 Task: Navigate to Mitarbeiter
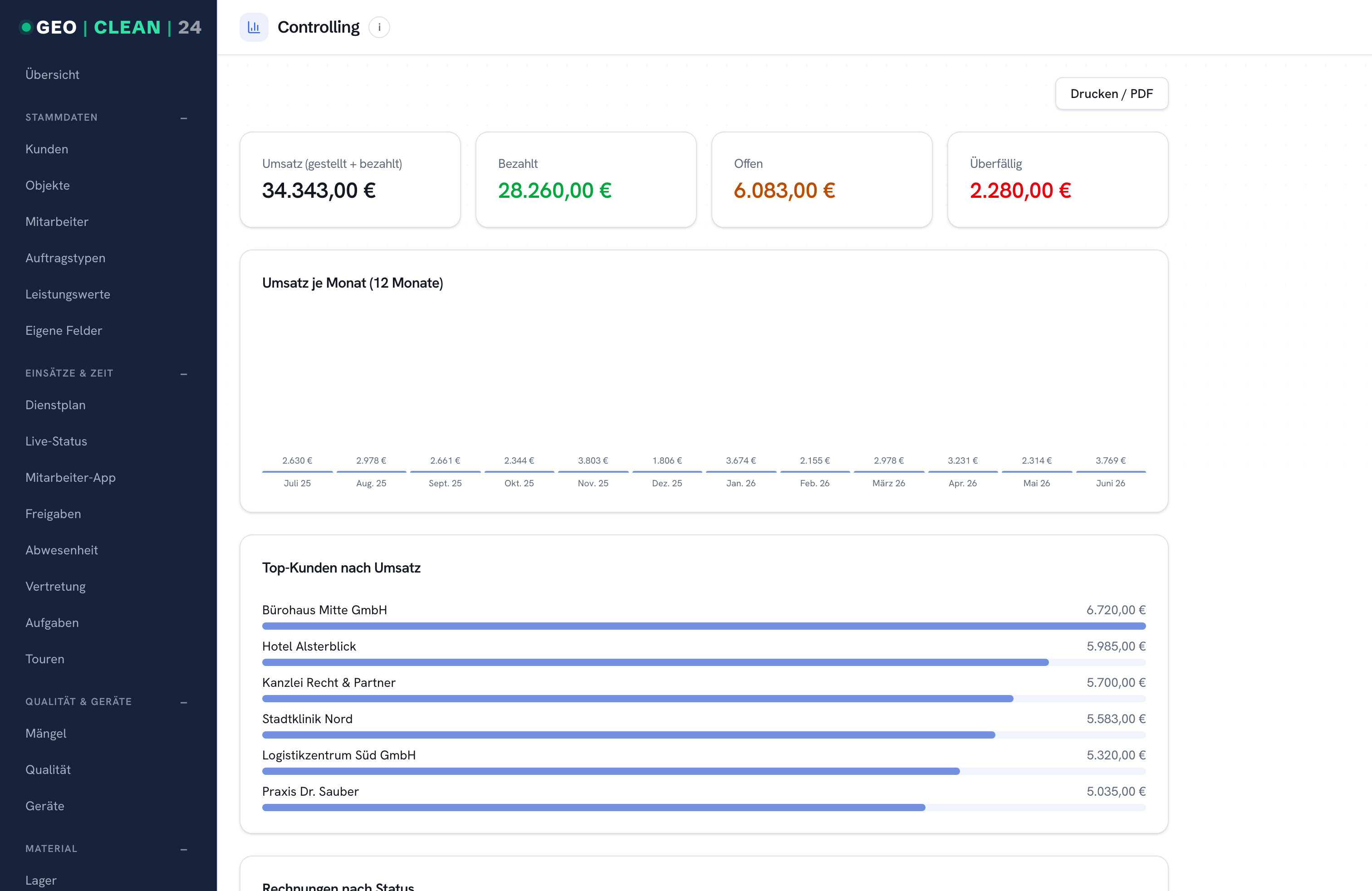click(57, 221)
